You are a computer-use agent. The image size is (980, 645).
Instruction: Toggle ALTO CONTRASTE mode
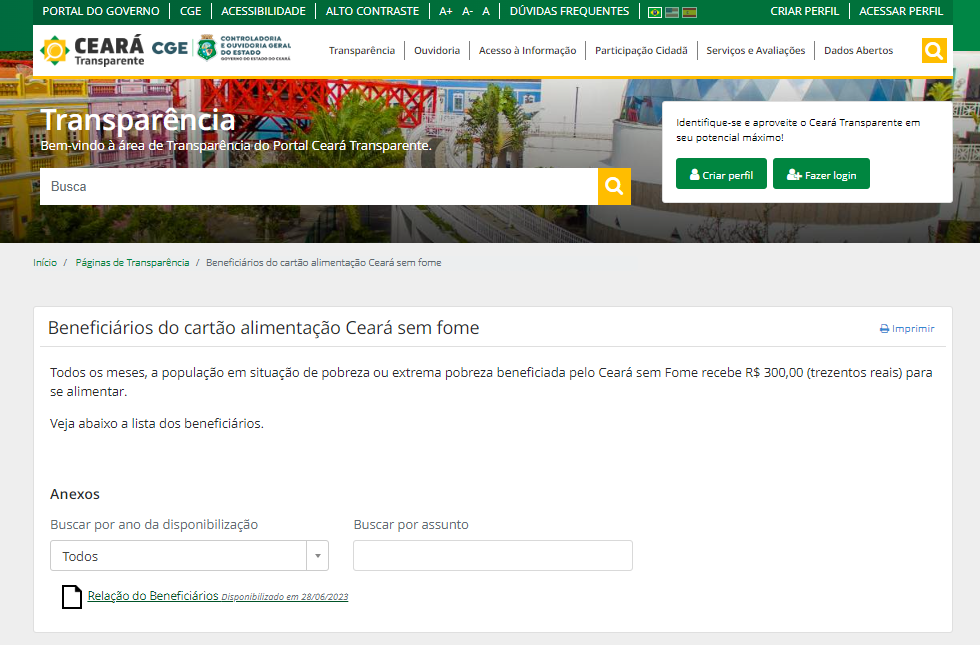coord(372,11)
